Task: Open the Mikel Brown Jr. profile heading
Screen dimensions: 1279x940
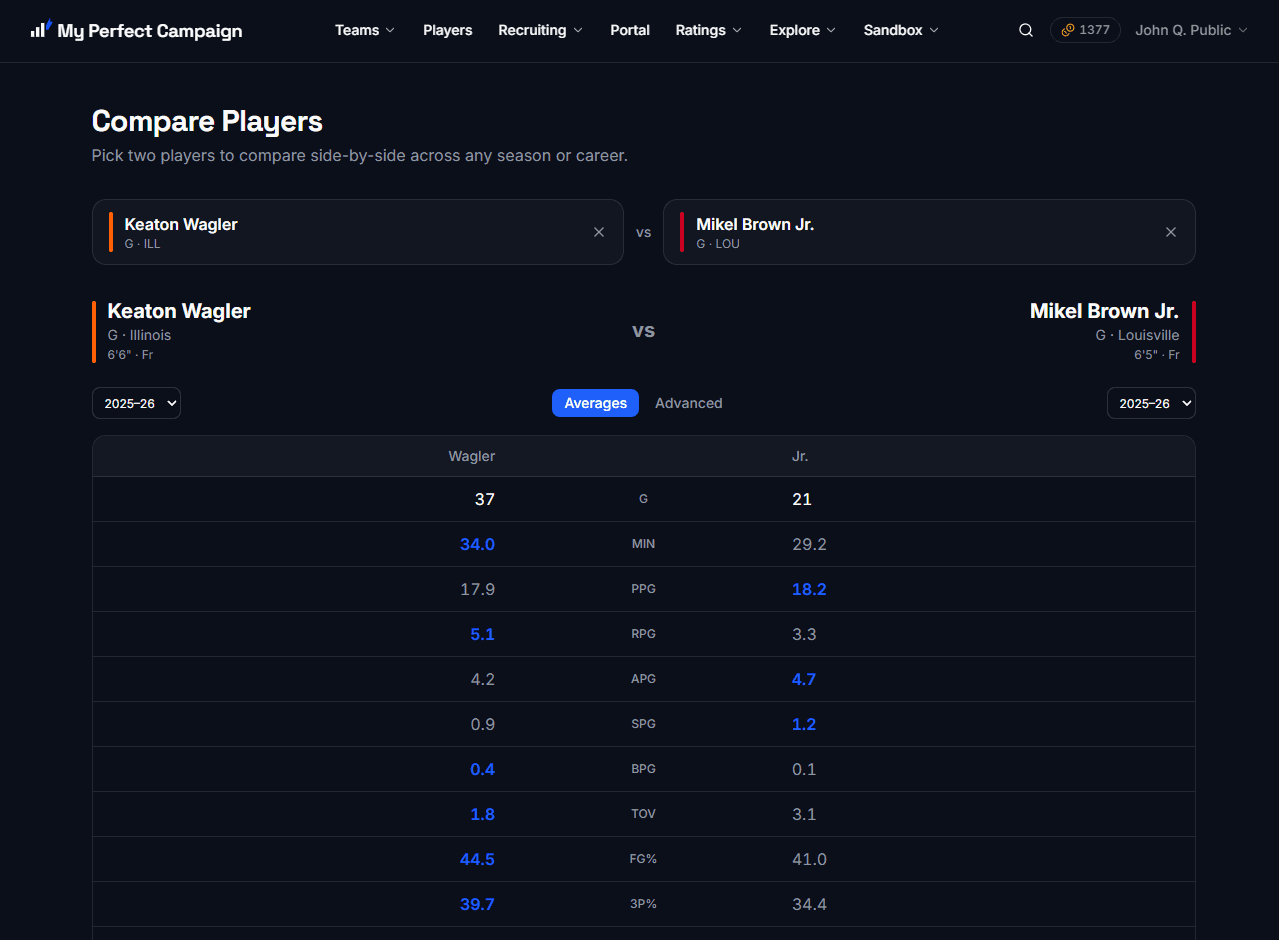Action: pyautogui.click(x=1104, y=311)
